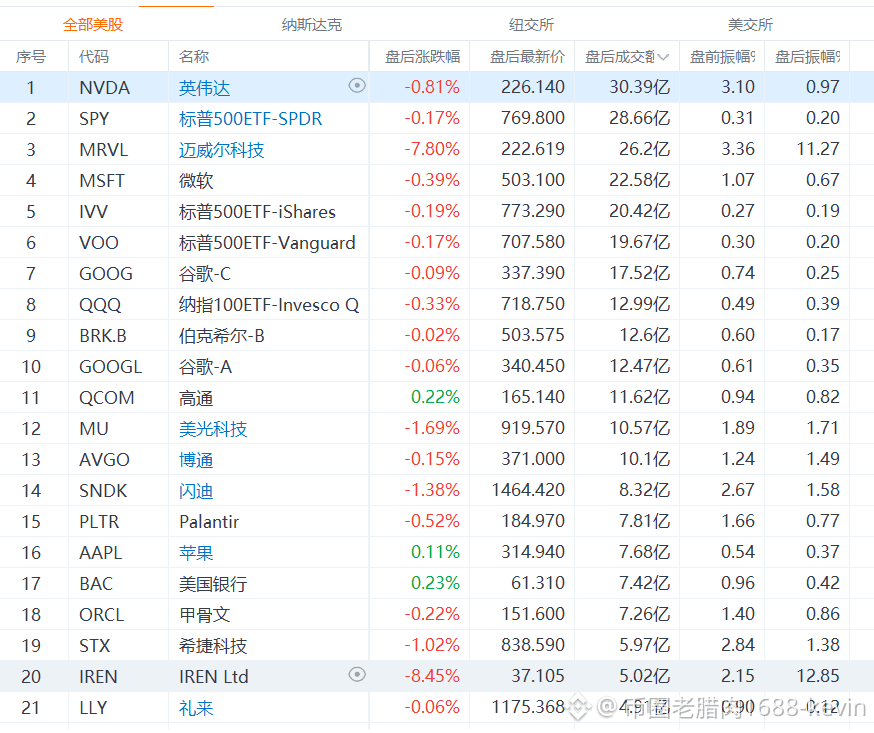This screenshot has width=874, height=733.
Task: Select the STX ticker code
Action: tap(95, 646)
